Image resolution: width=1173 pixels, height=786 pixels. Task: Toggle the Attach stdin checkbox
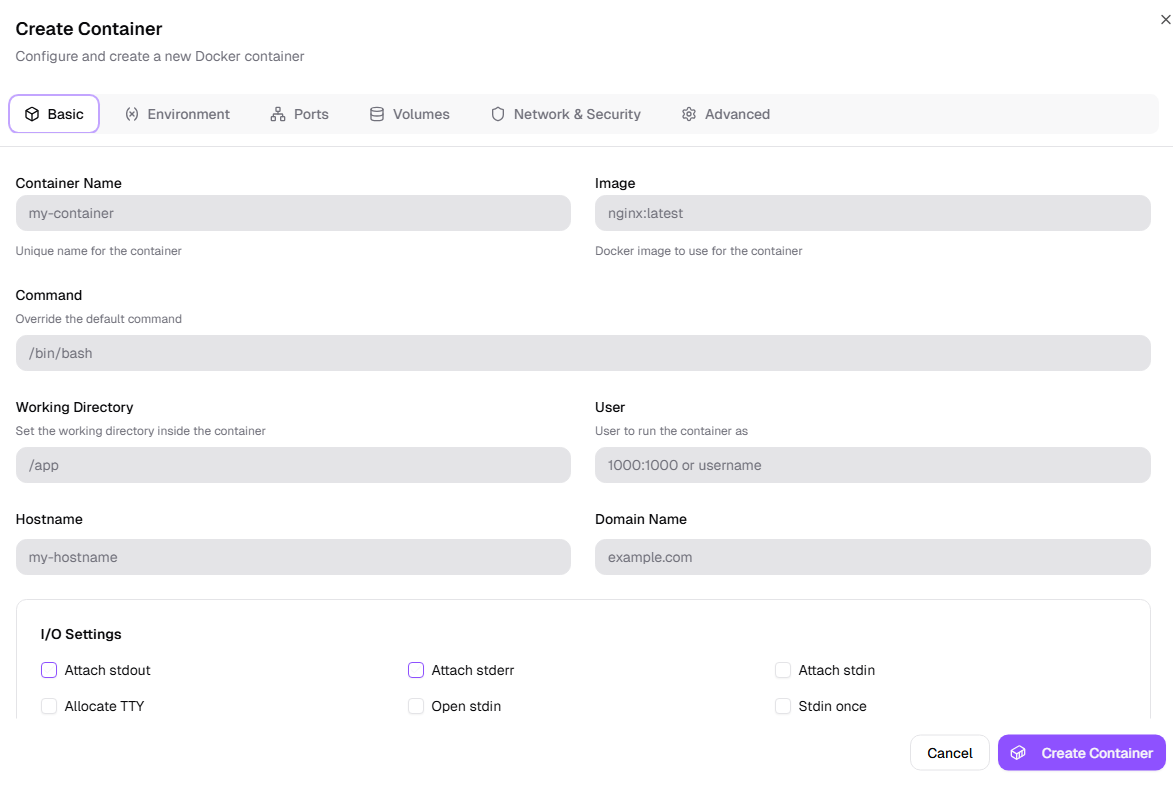[783, 670]
